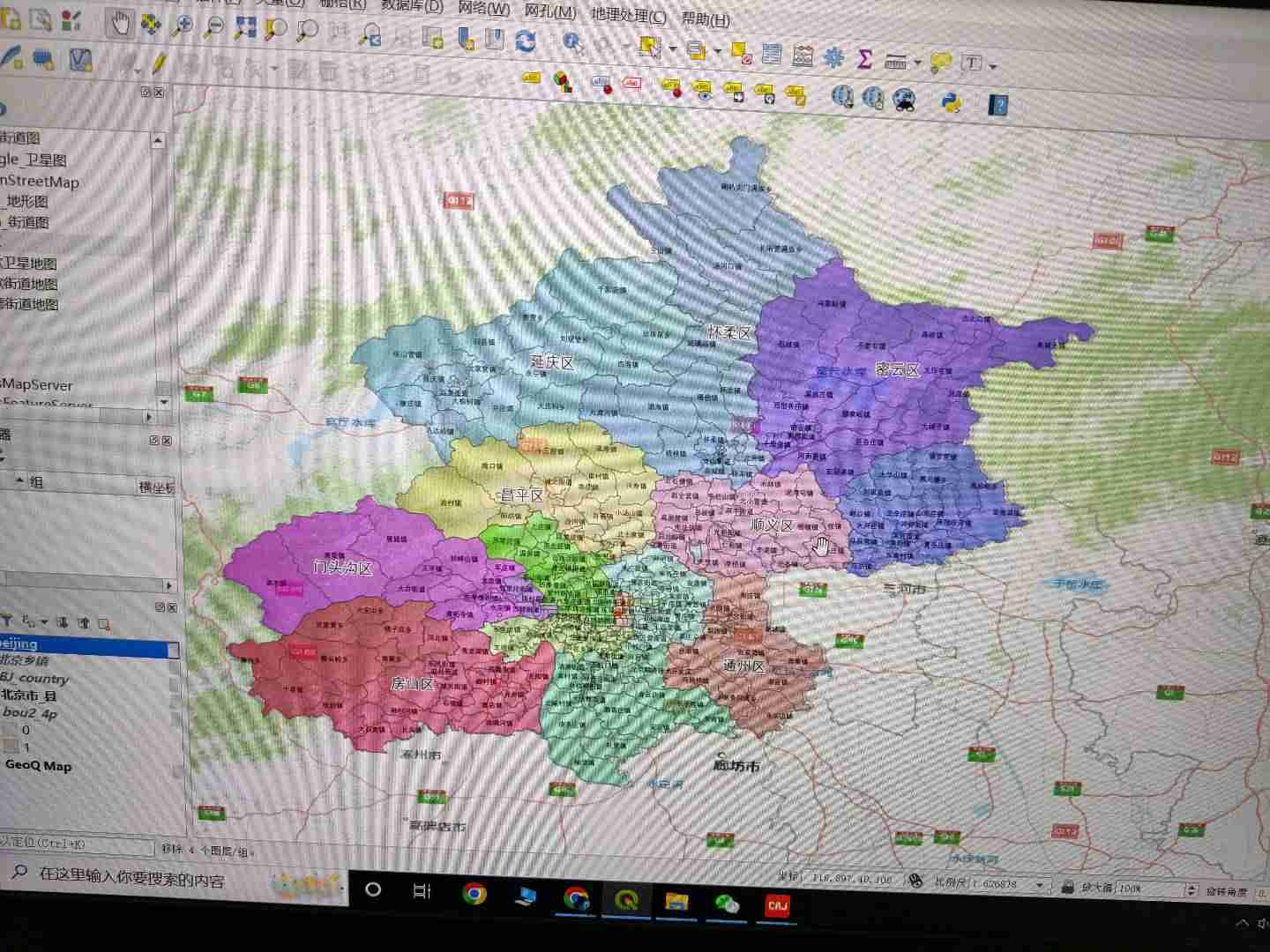Expand the text annotation tool dropdown arrow

point(993,65)
